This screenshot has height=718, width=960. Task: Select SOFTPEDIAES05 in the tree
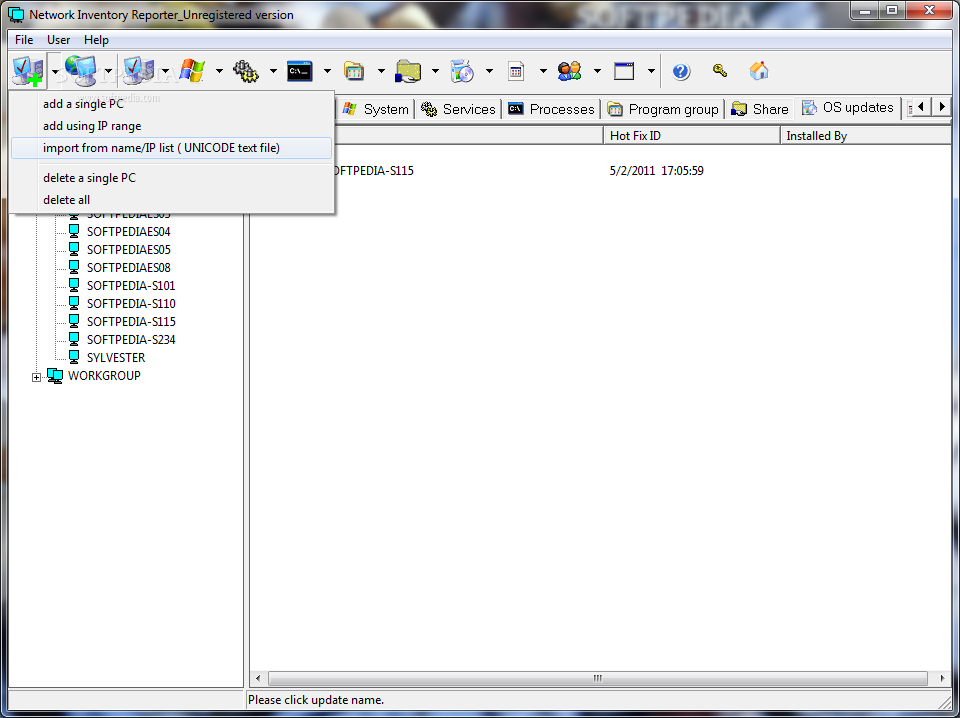pyautogui.click(x=129, y=250)
